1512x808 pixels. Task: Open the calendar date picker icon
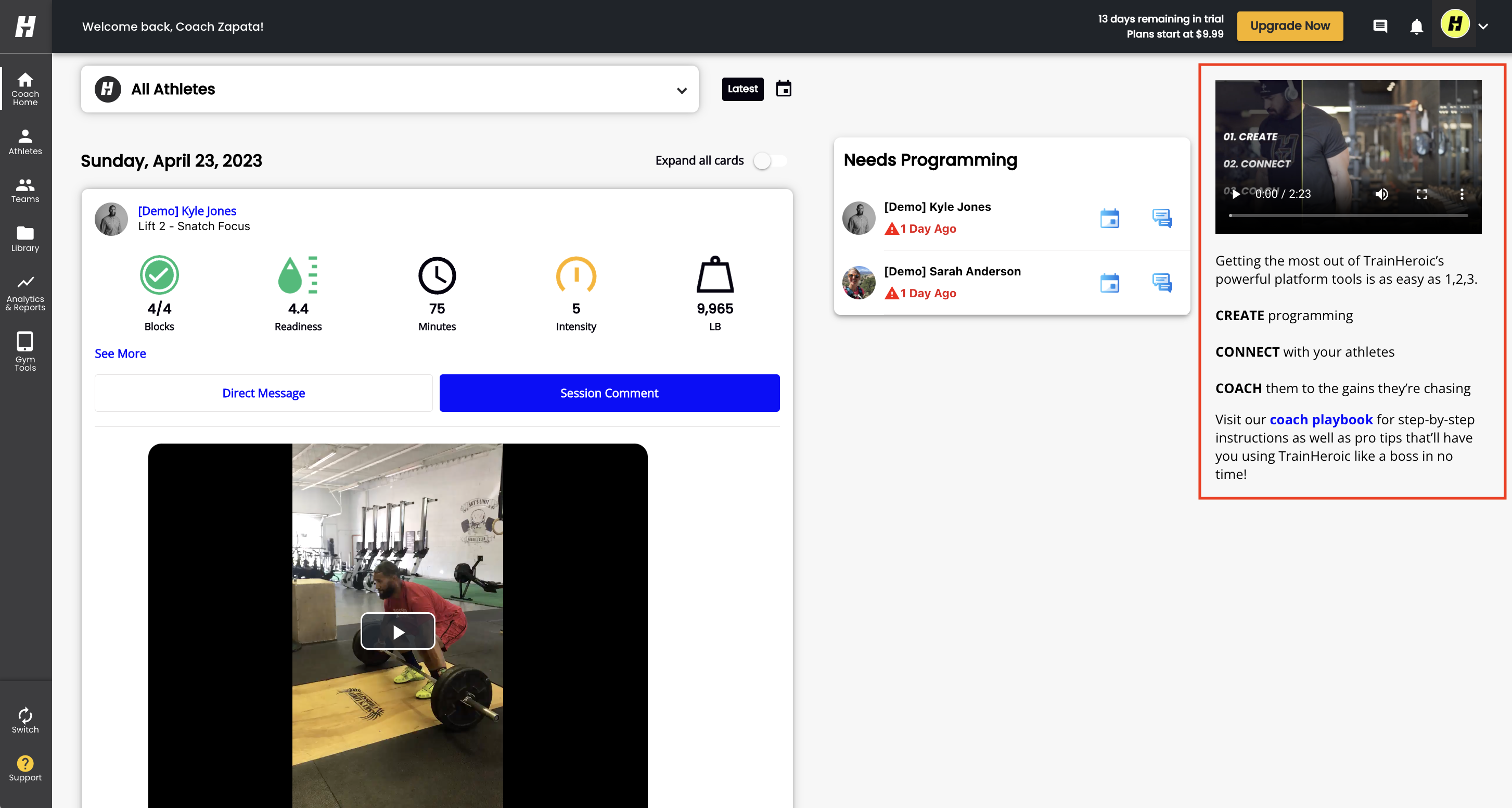tap(784, 89)
